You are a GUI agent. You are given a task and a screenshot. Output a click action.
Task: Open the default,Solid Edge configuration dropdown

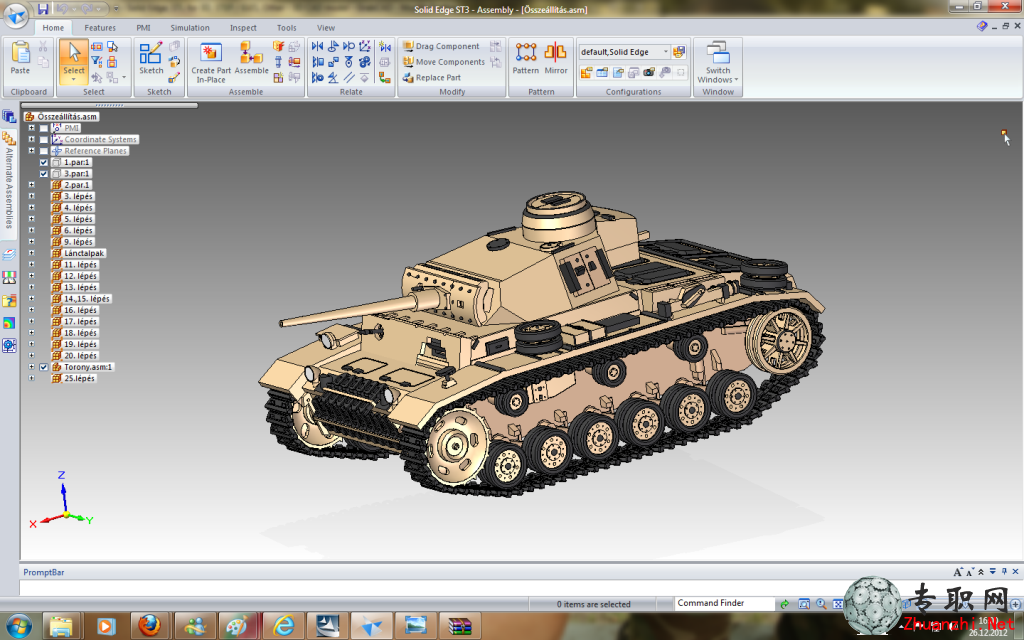(665, 52)
